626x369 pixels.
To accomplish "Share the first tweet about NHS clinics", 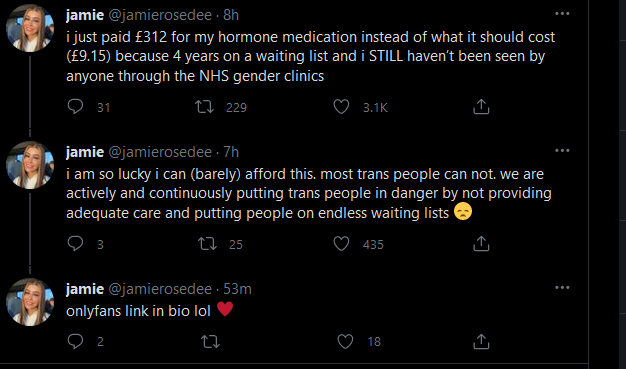I will click(481, 107).
